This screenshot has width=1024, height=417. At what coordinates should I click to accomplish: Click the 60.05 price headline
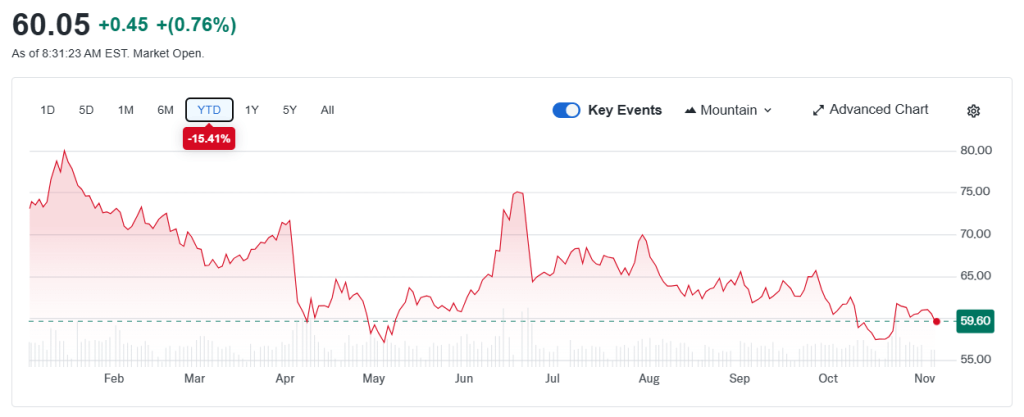51,25
